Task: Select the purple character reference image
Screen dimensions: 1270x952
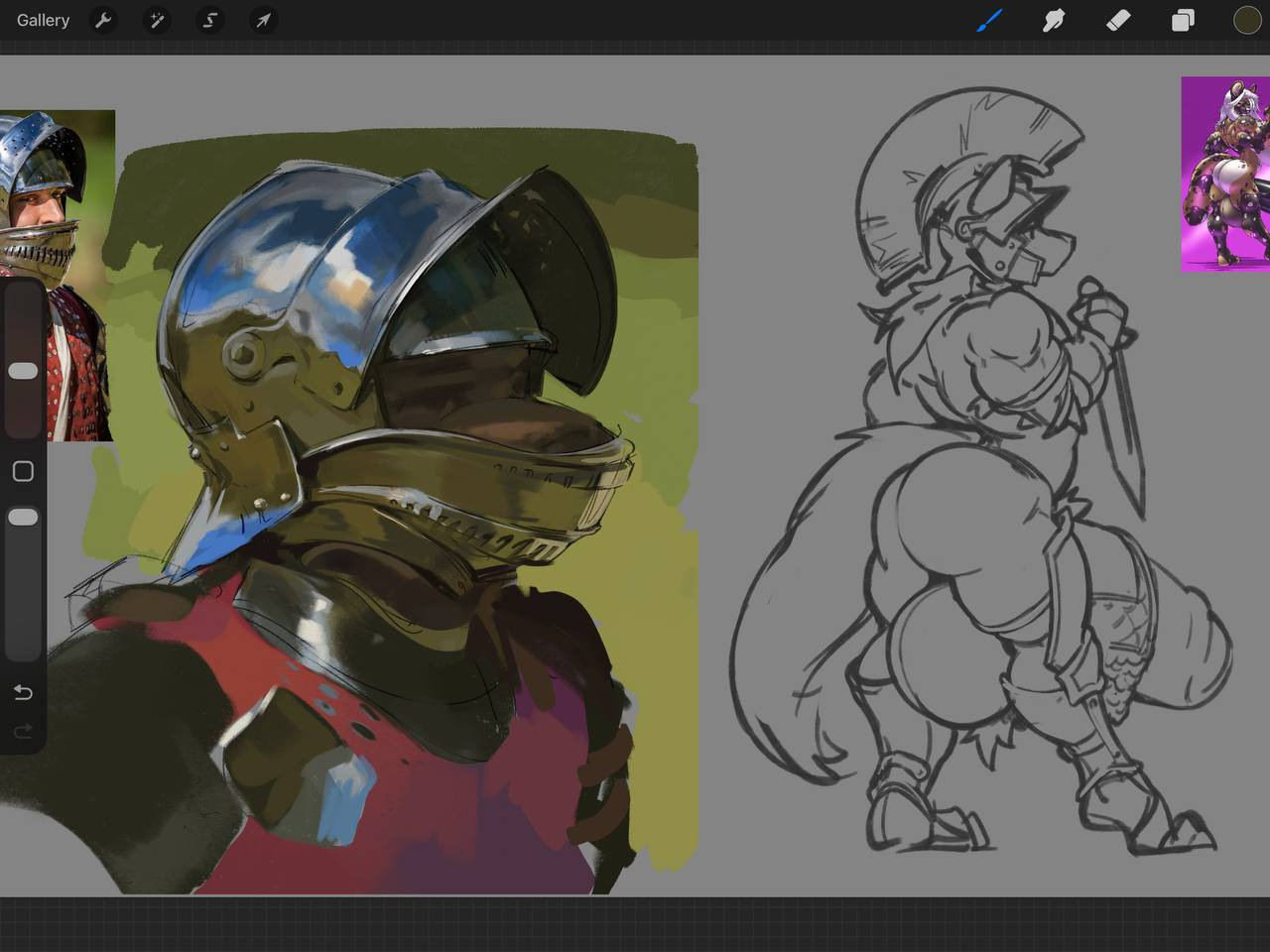Action: coord(1225,174)
